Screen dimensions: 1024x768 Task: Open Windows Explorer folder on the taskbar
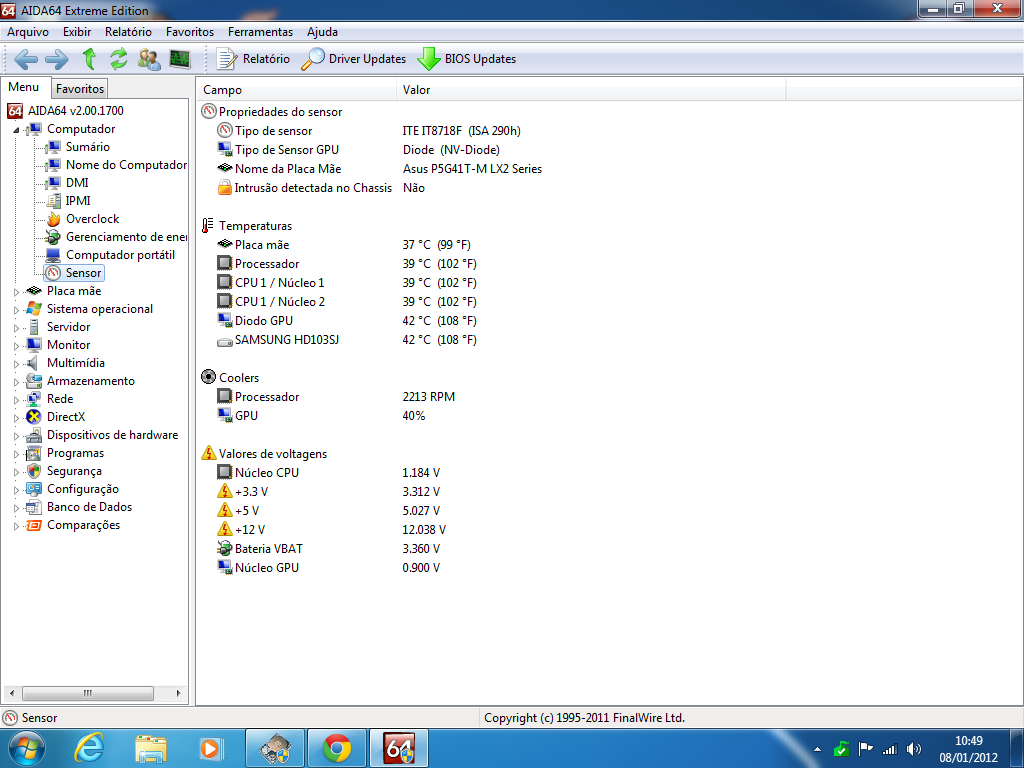pos(151,748)
